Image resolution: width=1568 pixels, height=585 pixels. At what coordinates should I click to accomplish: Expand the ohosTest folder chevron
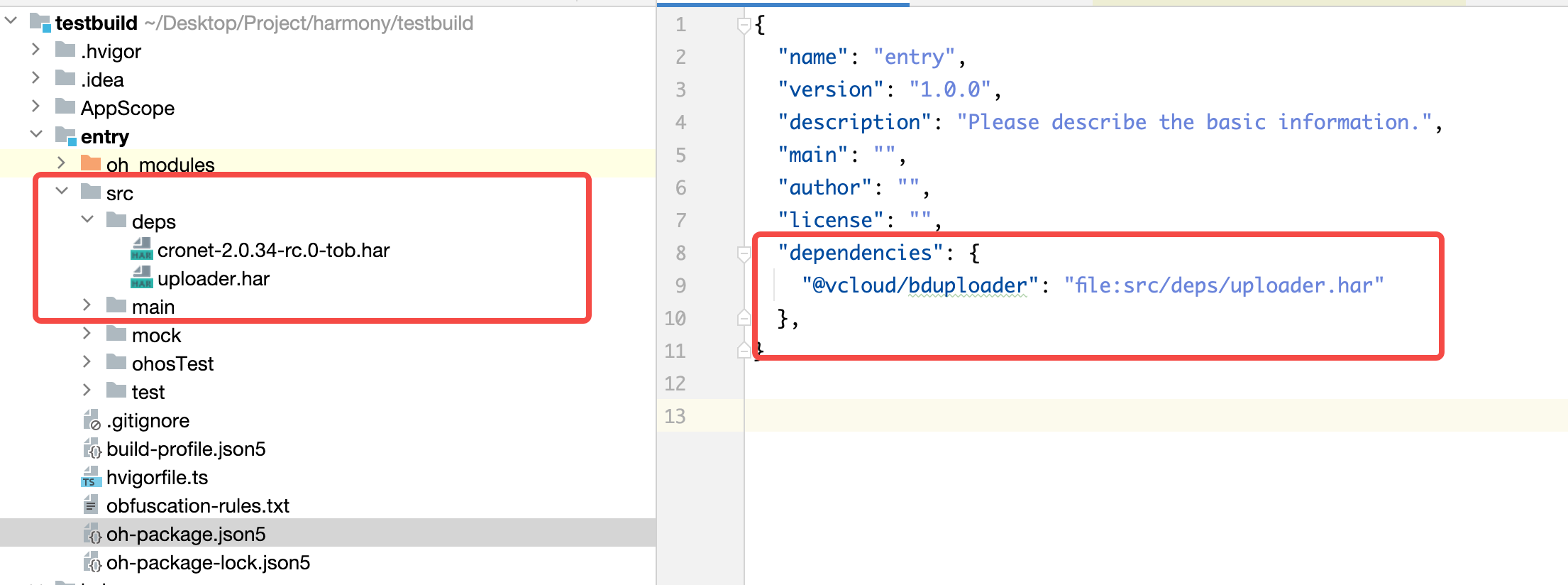pos(87,361)
